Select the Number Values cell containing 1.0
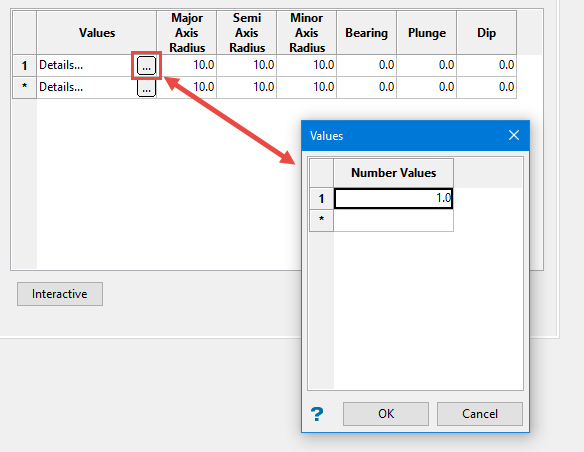Image resolution: width=584 pixels, height=452 pixels. click(394, 198)
